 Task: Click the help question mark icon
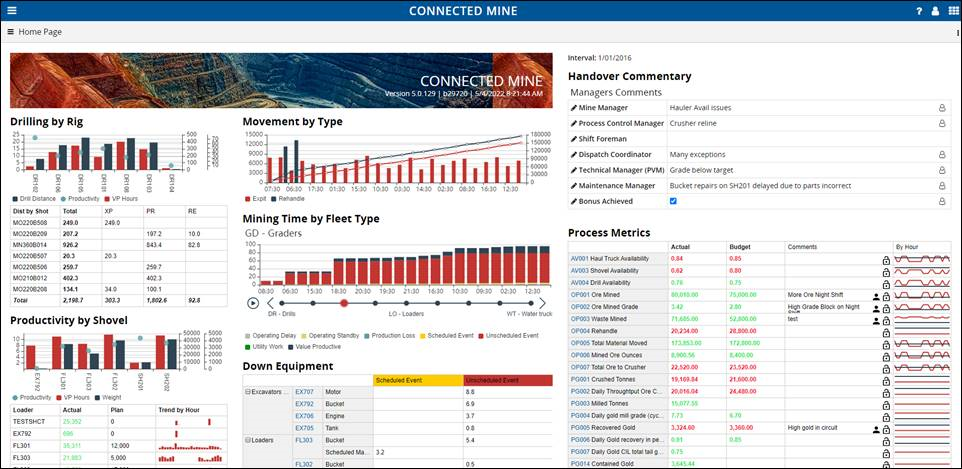(918, 10)
